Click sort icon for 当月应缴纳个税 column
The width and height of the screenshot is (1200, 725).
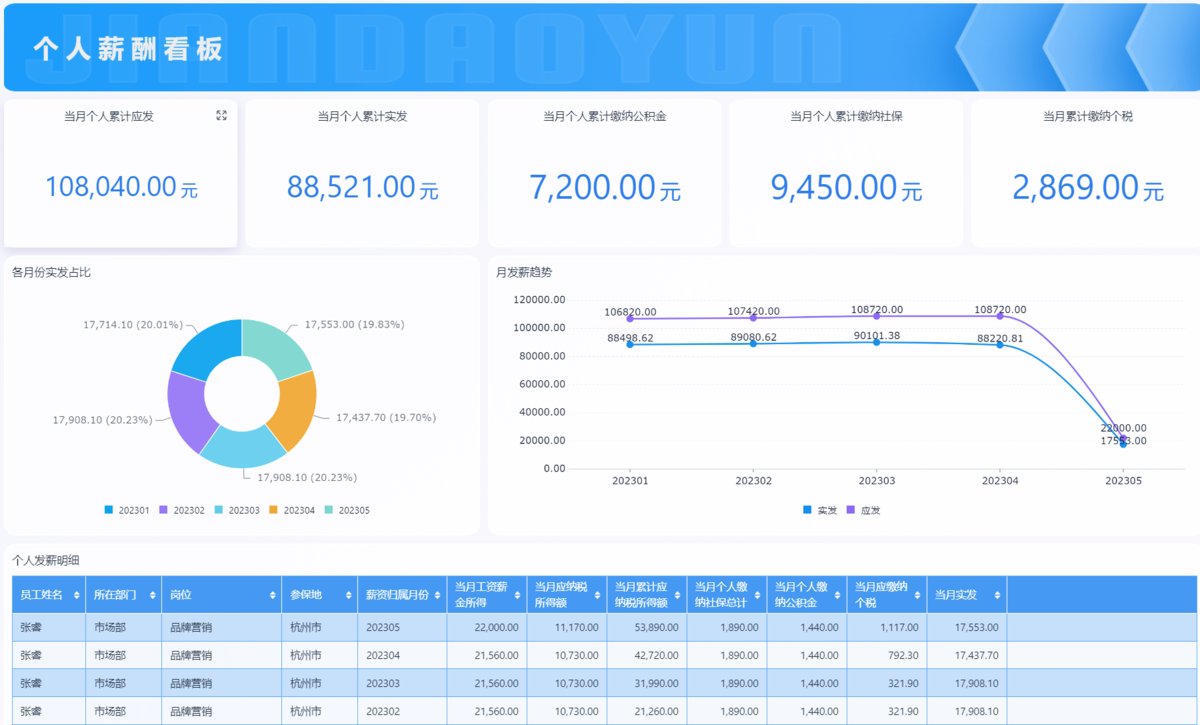click(x=917, y=595)
